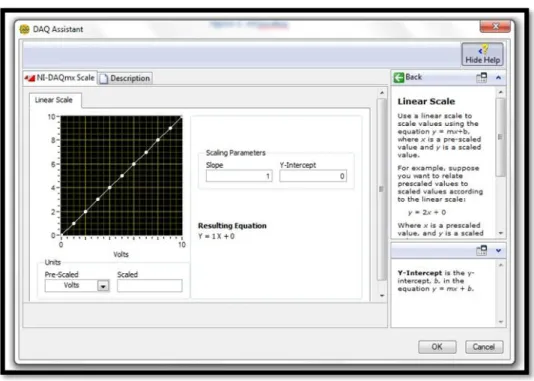Click the y = 2x + 0 example text
534x381 pixels.
coord(427,212)
